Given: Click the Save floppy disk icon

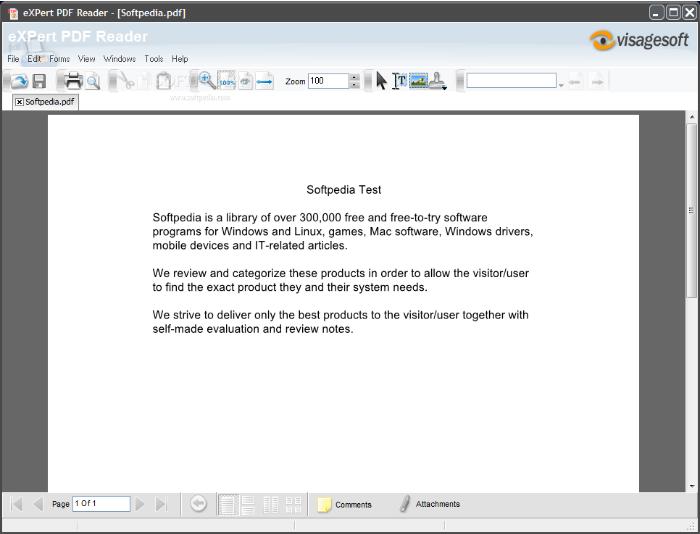Looking at the screenshot, I should tap(39, 81).
